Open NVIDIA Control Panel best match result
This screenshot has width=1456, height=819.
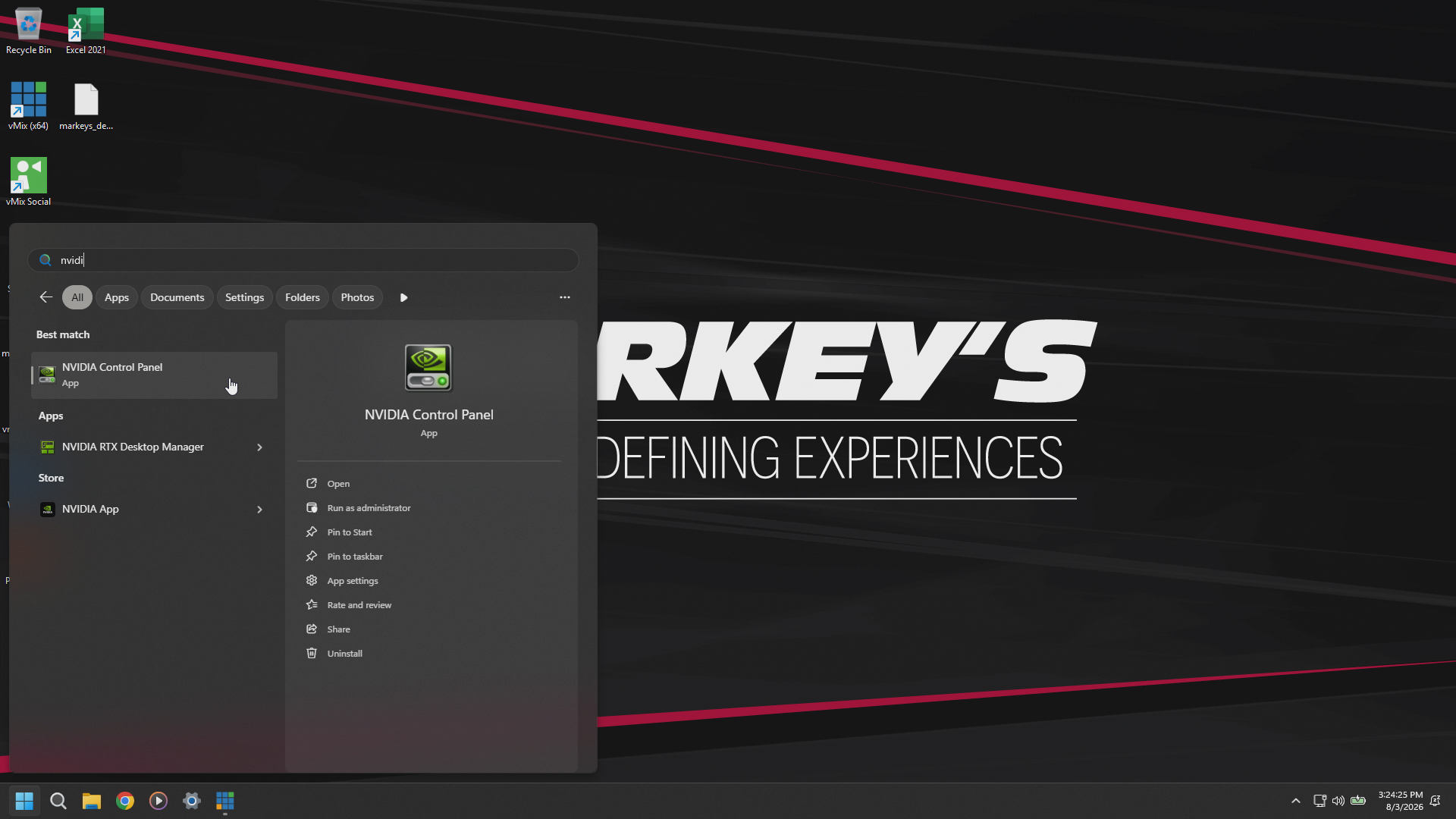(154, 375)
